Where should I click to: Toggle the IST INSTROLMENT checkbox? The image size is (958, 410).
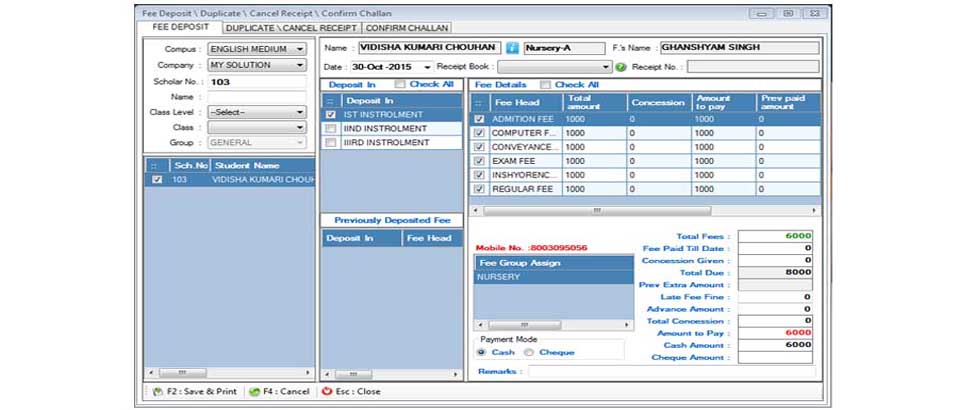click(x=331, y=115)
